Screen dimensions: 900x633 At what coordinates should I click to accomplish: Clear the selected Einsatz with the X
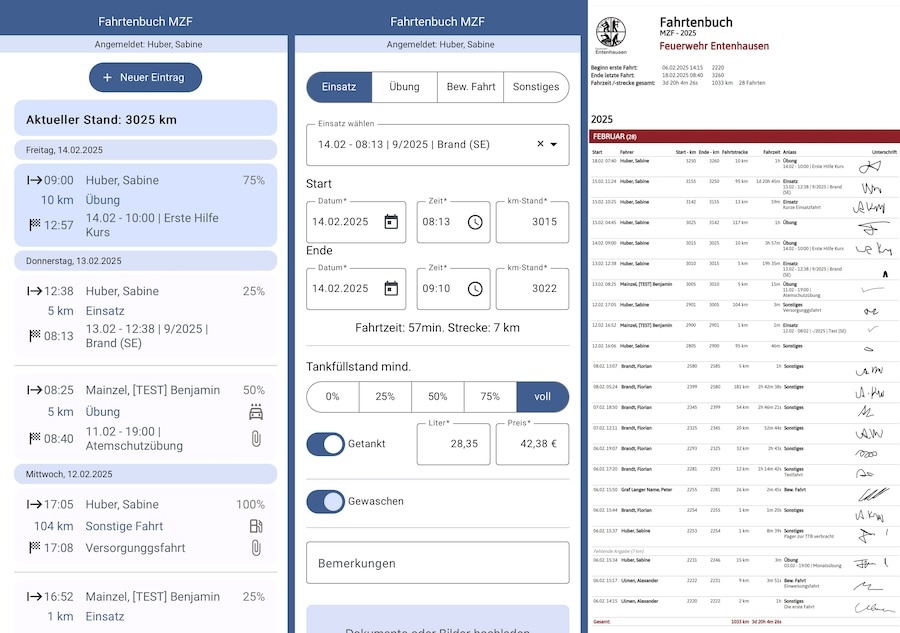[540, 144]
